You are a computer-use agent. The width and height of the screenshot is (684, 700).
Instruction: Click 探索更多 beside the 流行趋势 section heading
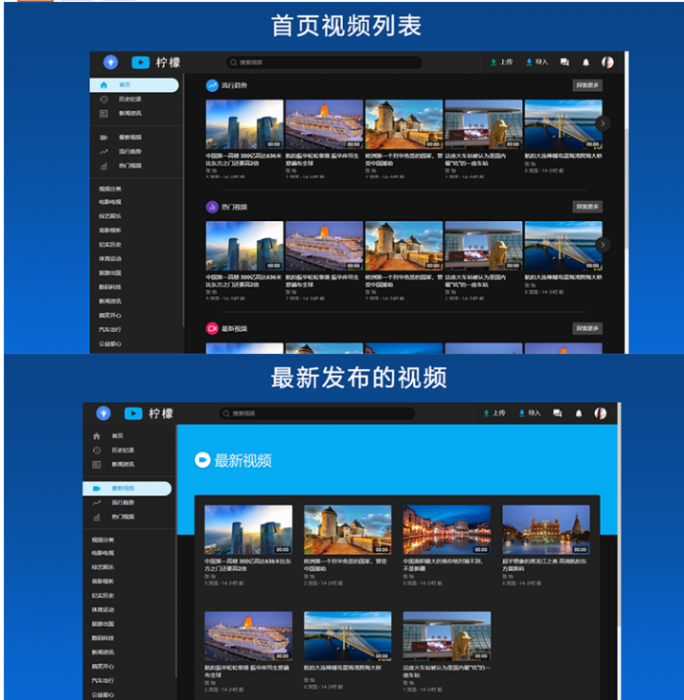pos(587,86)
